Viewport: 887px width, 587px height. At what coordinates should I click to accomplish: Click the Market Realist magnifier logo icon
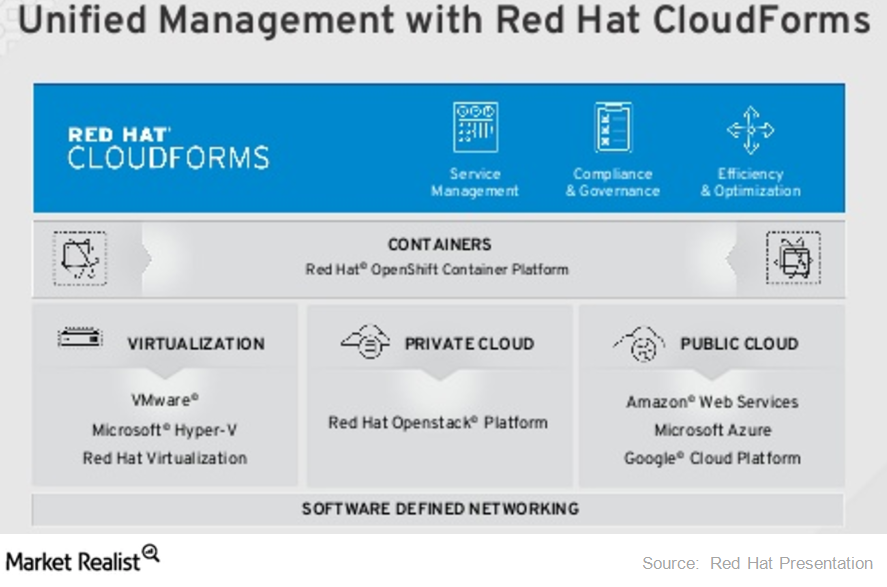point(150,553)
